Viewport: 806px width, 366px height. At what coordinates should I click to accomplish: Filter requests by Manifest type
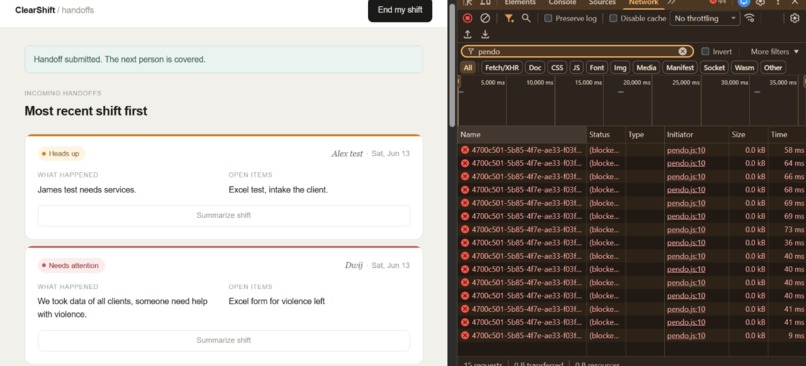click(x=680, y=67)
